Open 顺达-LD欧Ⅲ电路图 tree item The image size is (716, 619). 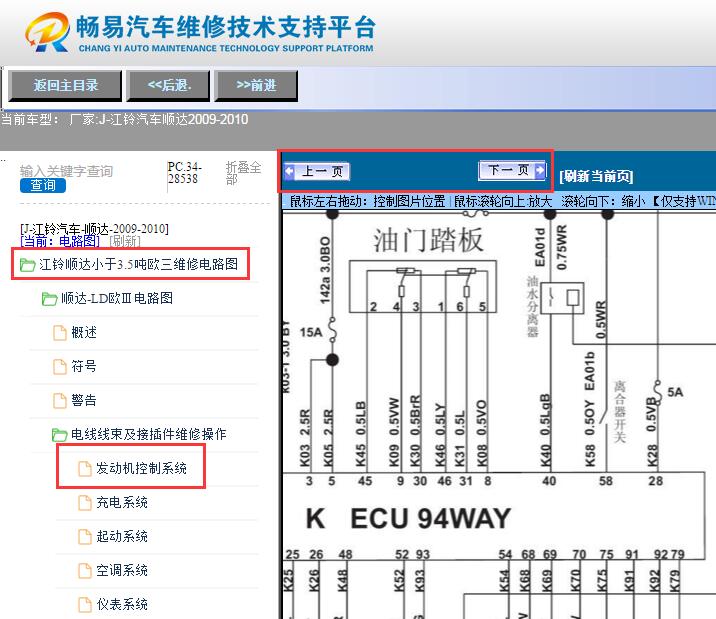tap(117, 299)
